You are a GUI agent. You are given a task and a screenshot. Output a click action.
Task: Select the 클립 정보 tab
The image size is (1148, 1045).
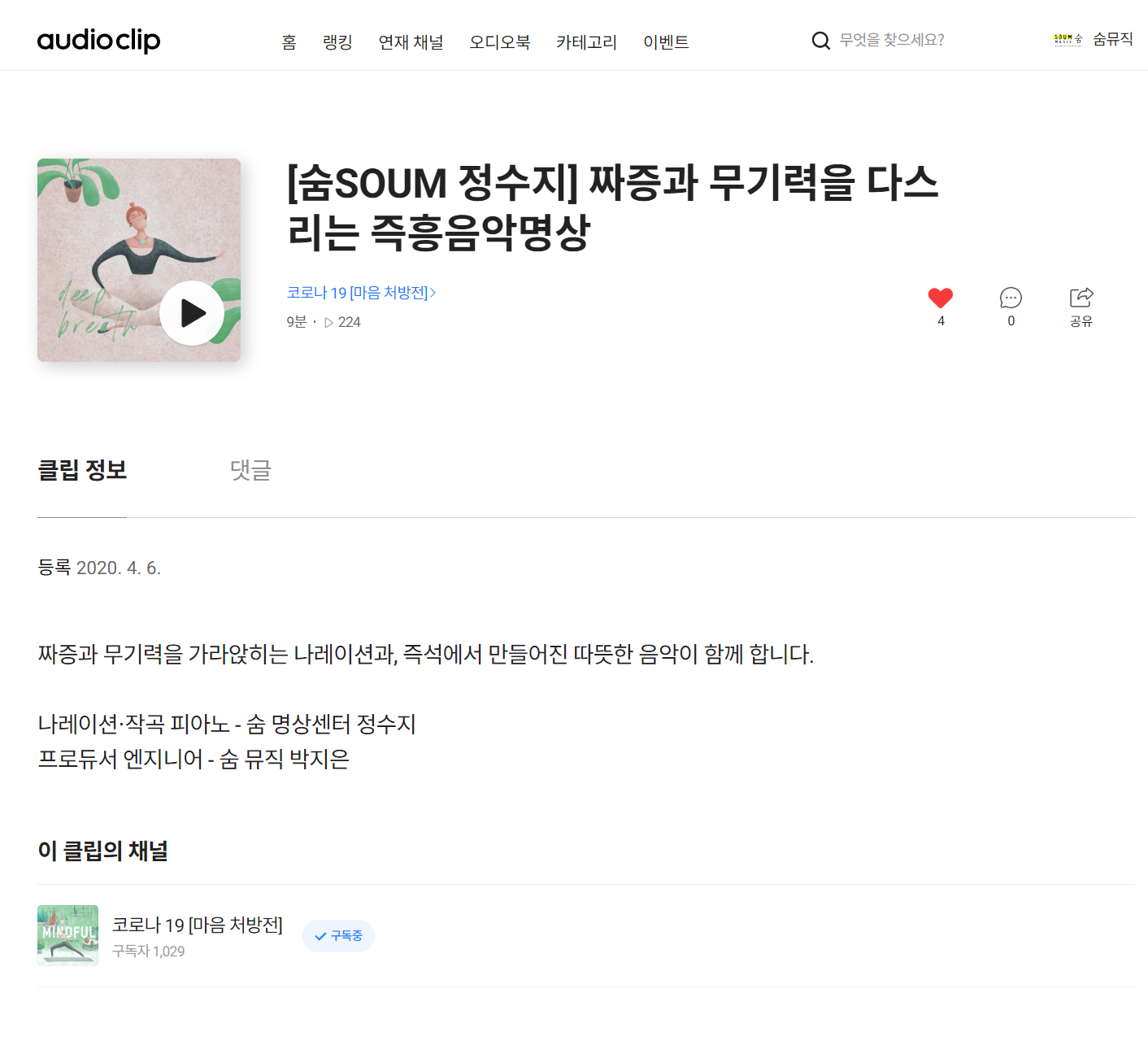(x=82, y=470)
